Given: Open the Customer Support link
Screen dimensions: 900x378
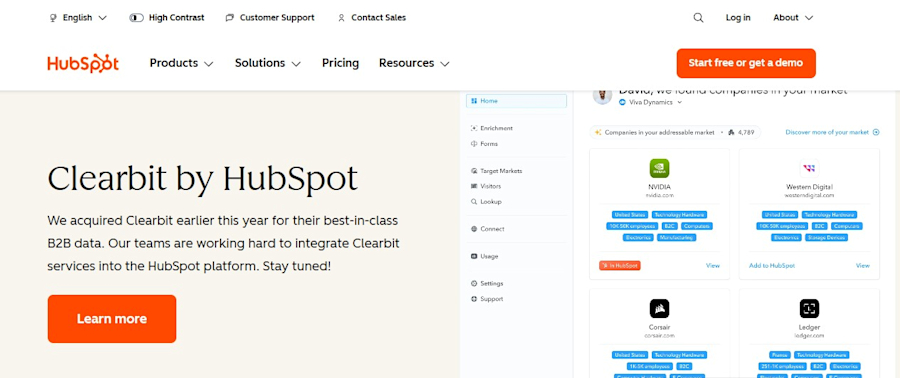Looking at the screenshot, I should (270, 18).
